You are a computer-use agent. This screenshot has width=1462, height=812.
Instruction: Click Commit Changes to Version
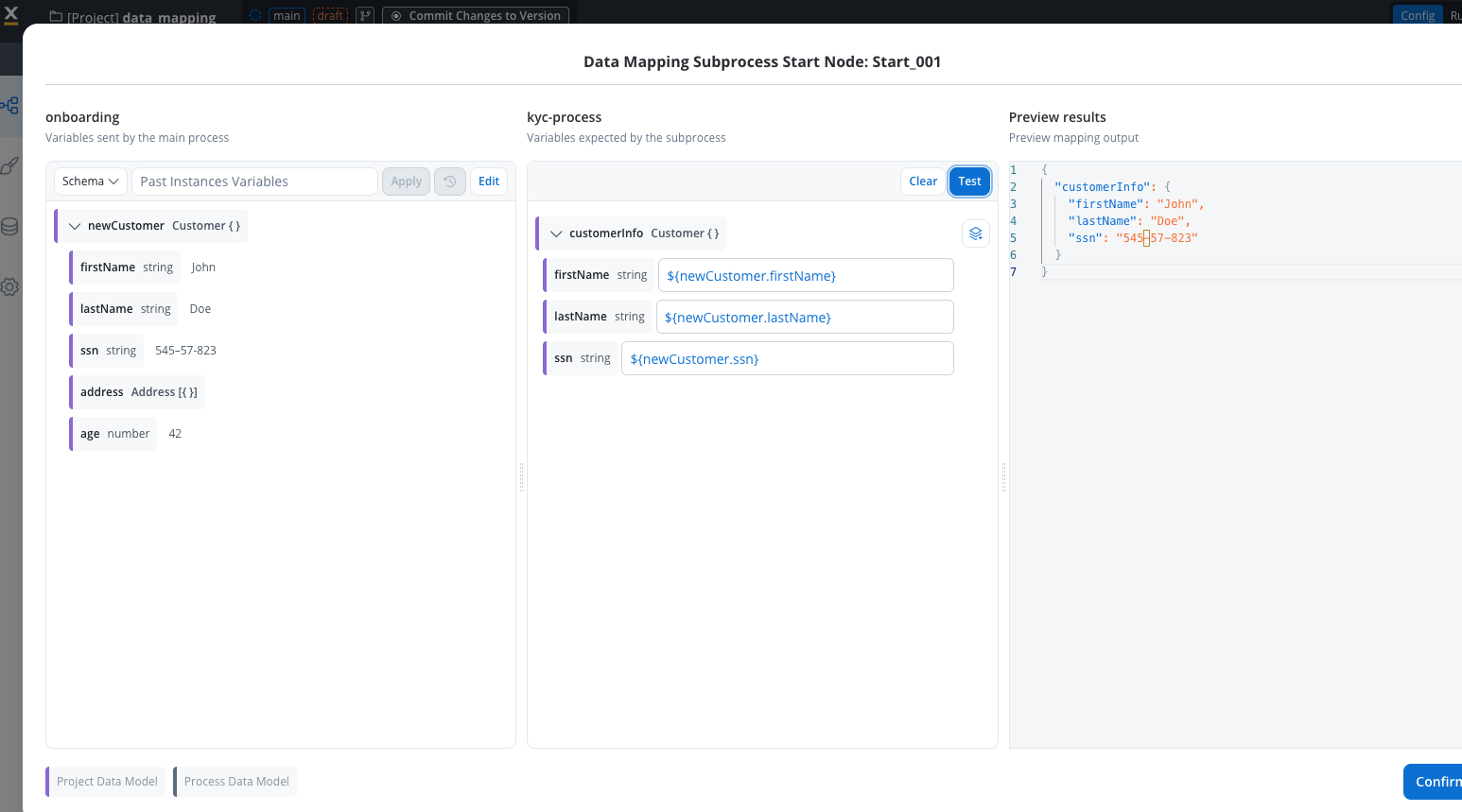[476, 15]
